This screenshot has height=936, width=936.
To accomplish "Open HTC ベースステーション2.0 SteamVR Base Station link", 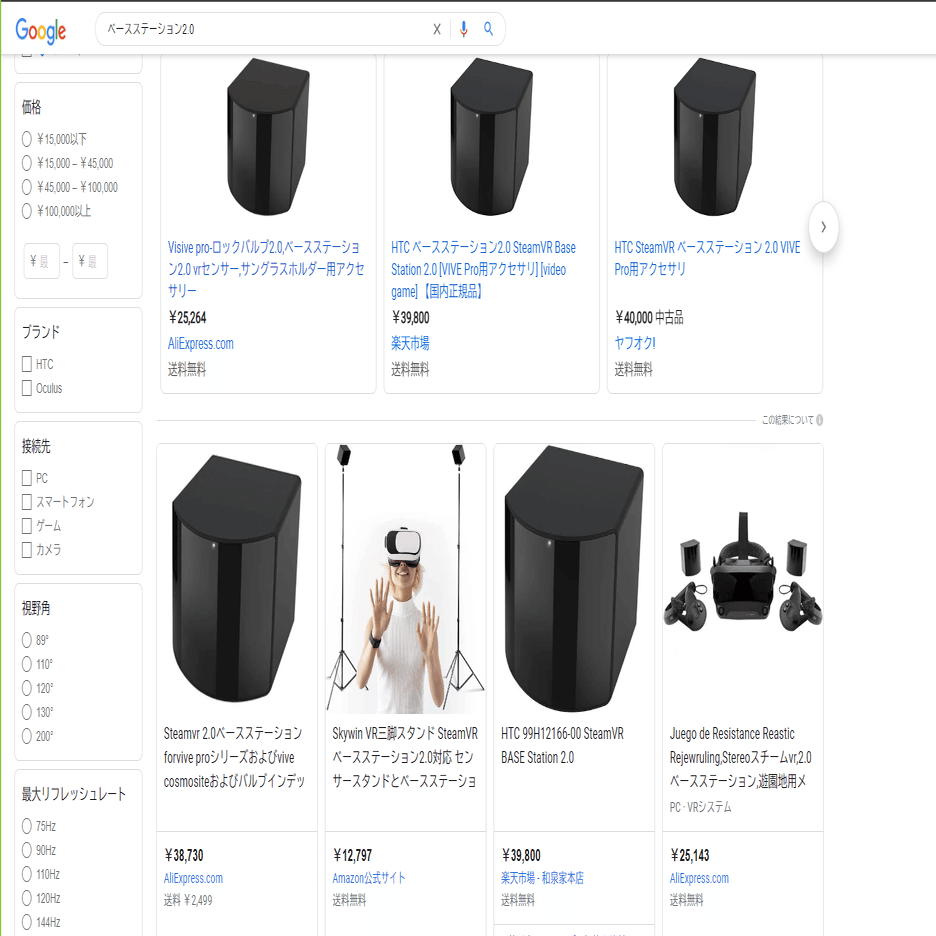I will [x=483, y=269].
